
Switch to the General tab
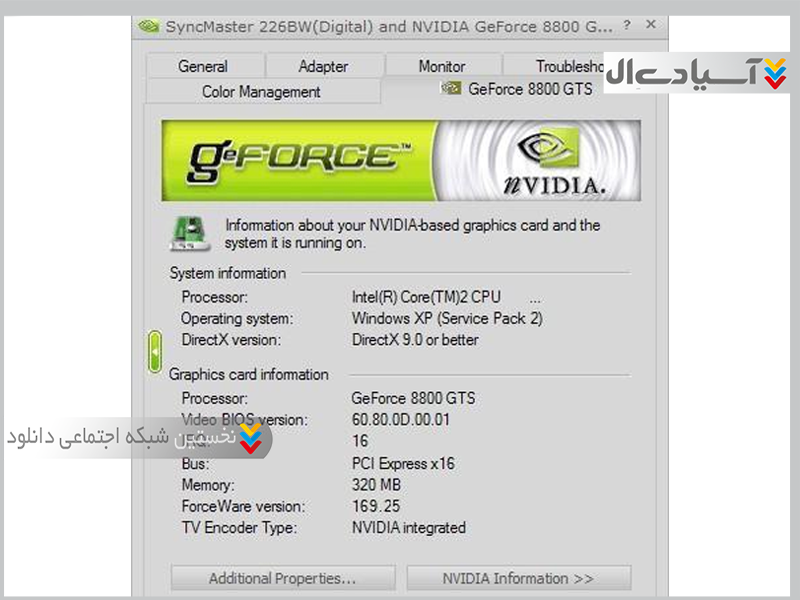click(204, 66)
